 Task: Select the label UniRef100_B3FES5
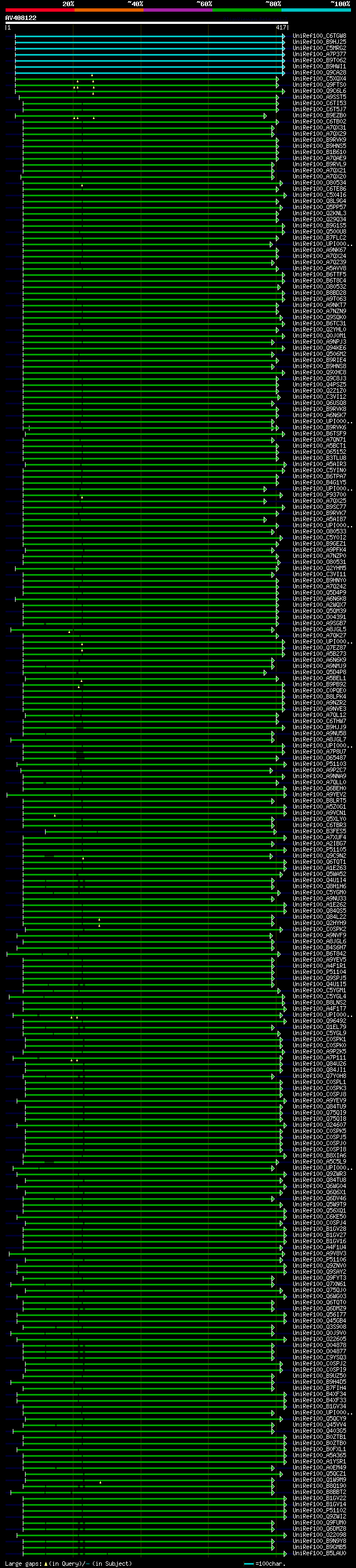(x=319, y=832)
